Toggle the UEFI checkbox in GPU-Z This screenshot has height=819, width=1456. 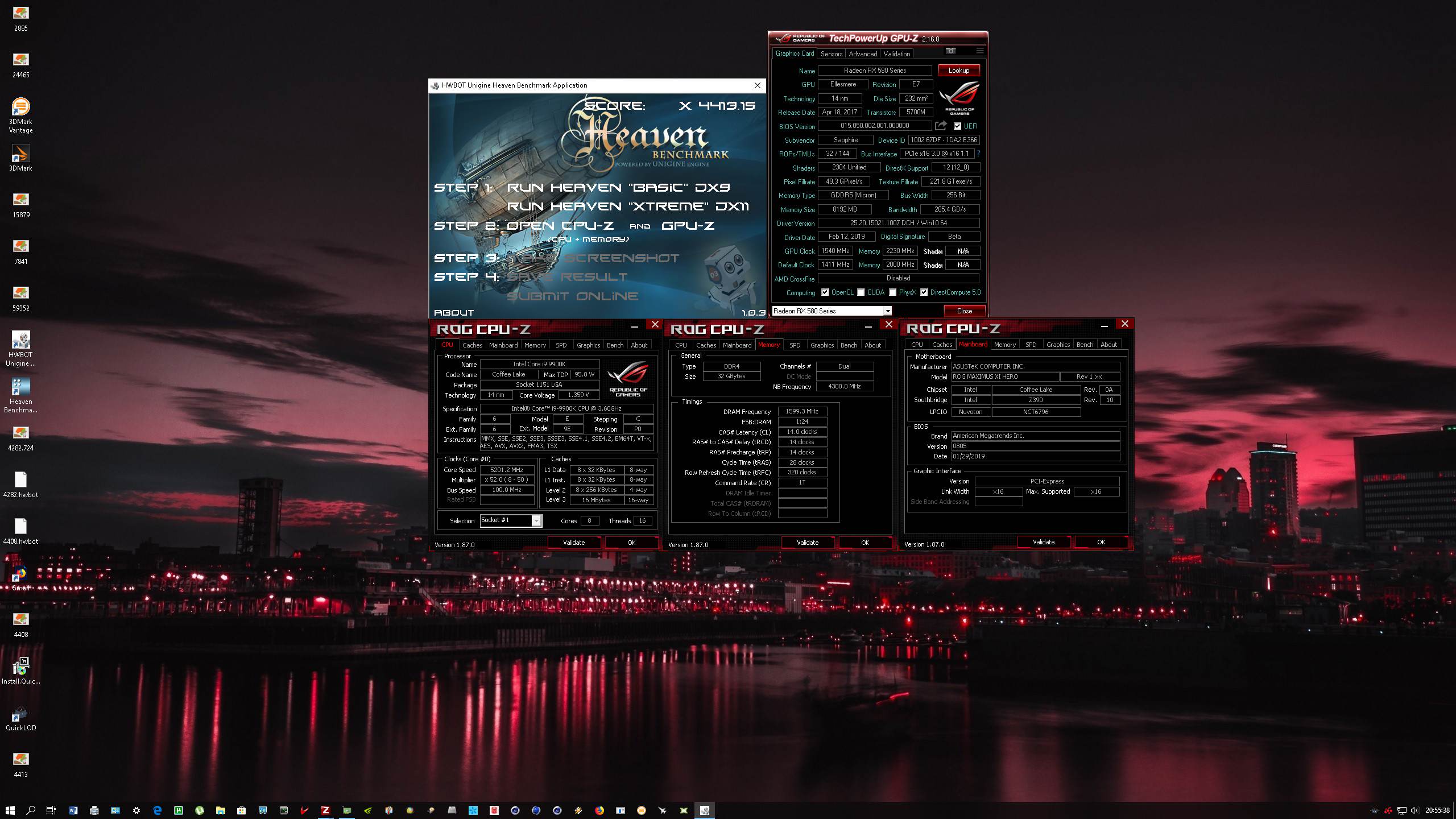(958, 126)
